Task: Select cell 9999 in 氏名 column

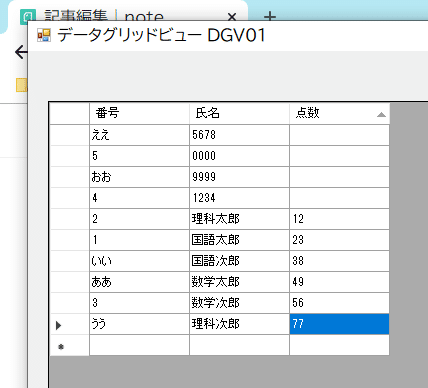Action: click(x=239, y=177)
